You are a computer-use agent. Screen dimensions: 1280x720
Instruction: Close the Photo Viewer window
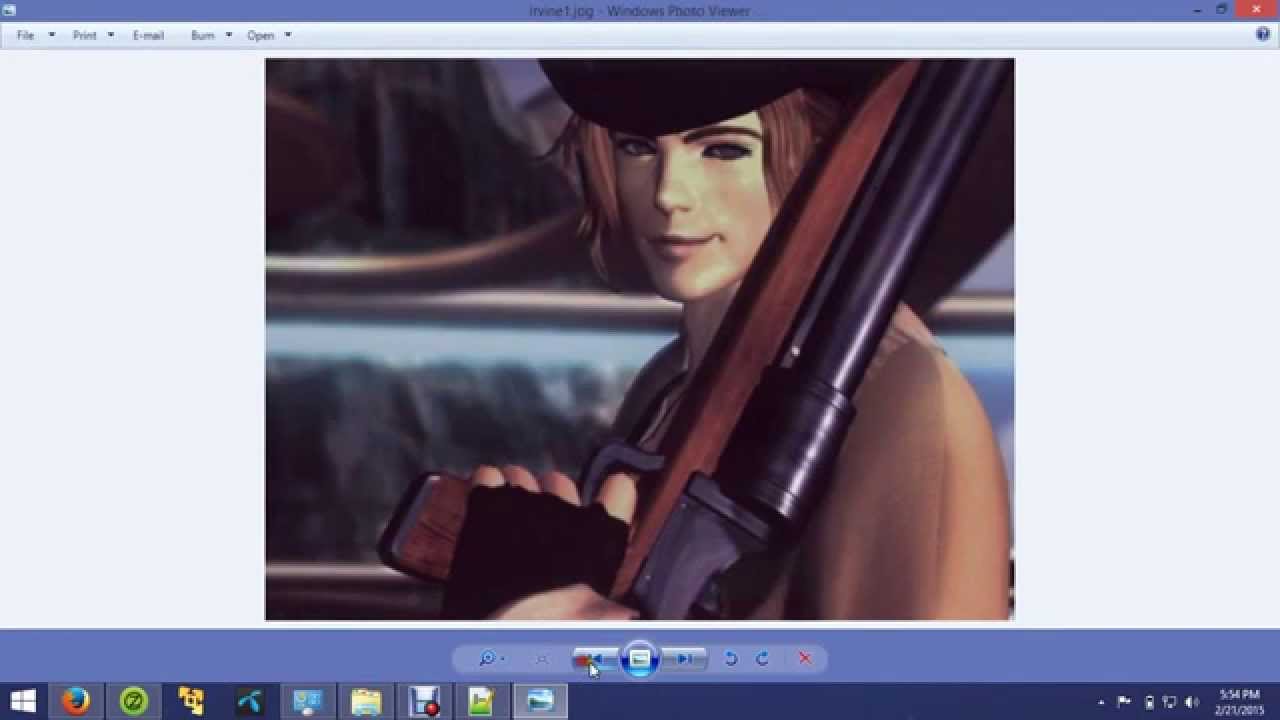[x=1256, y=10]
